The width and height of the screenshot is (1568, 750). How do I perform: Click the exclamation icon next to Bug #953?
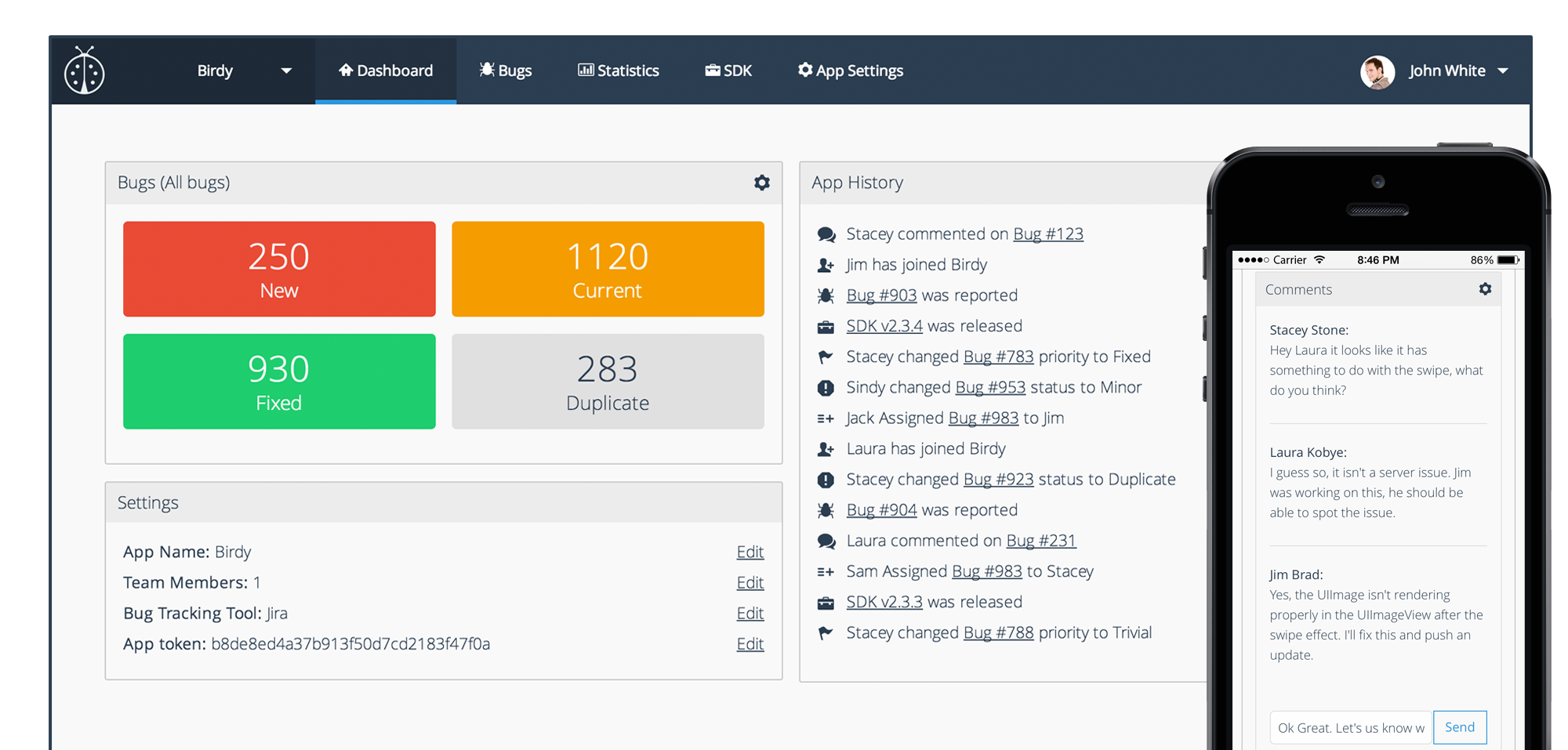pos(826,387)
